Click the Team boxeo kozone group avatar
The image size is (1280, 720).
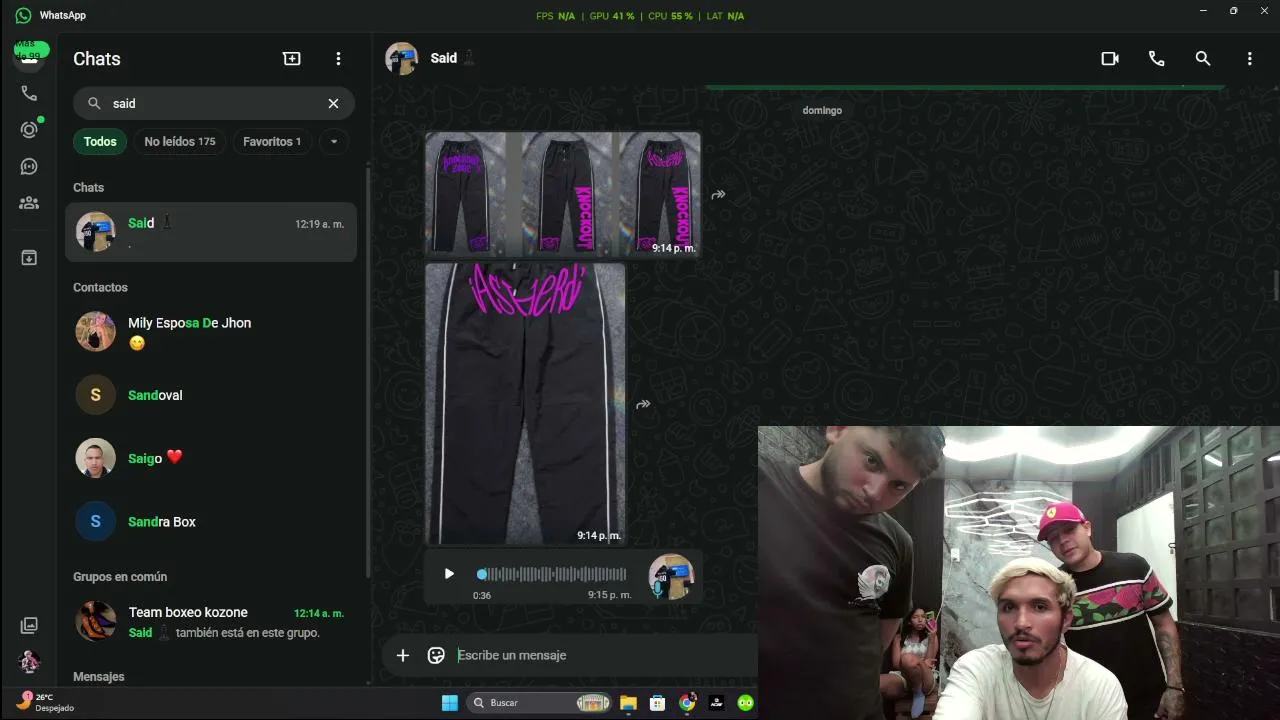96,621
